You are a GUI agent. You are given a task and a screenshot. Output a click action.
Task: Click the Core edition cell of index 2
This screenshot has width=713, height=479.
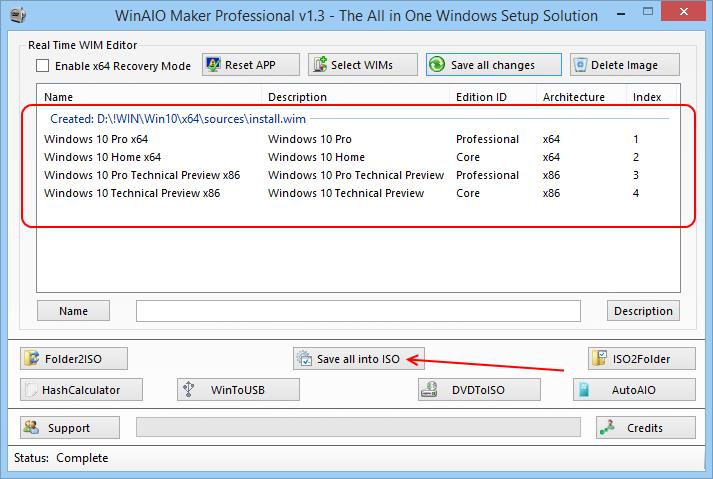pyautogui.click(x=468, y=157)
